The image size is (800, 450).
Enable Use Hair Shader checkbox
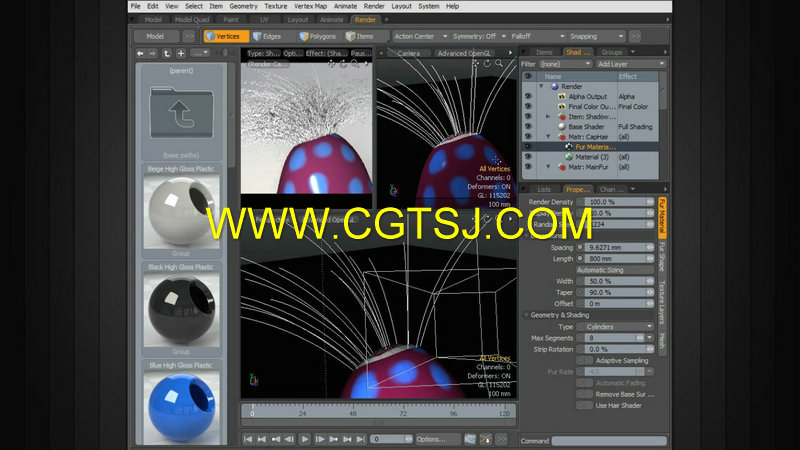pyautogui.click(x=584, y=405)
